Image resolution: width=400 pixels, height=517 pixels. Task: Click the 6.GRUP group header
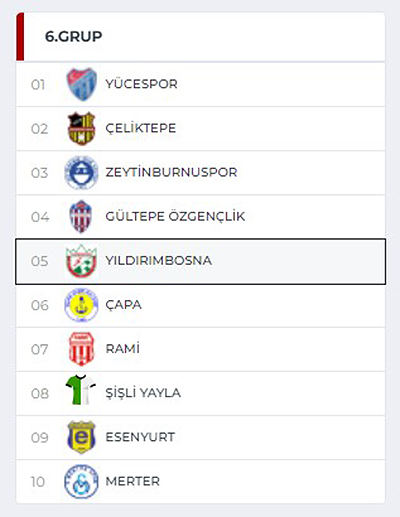(74, 37)
